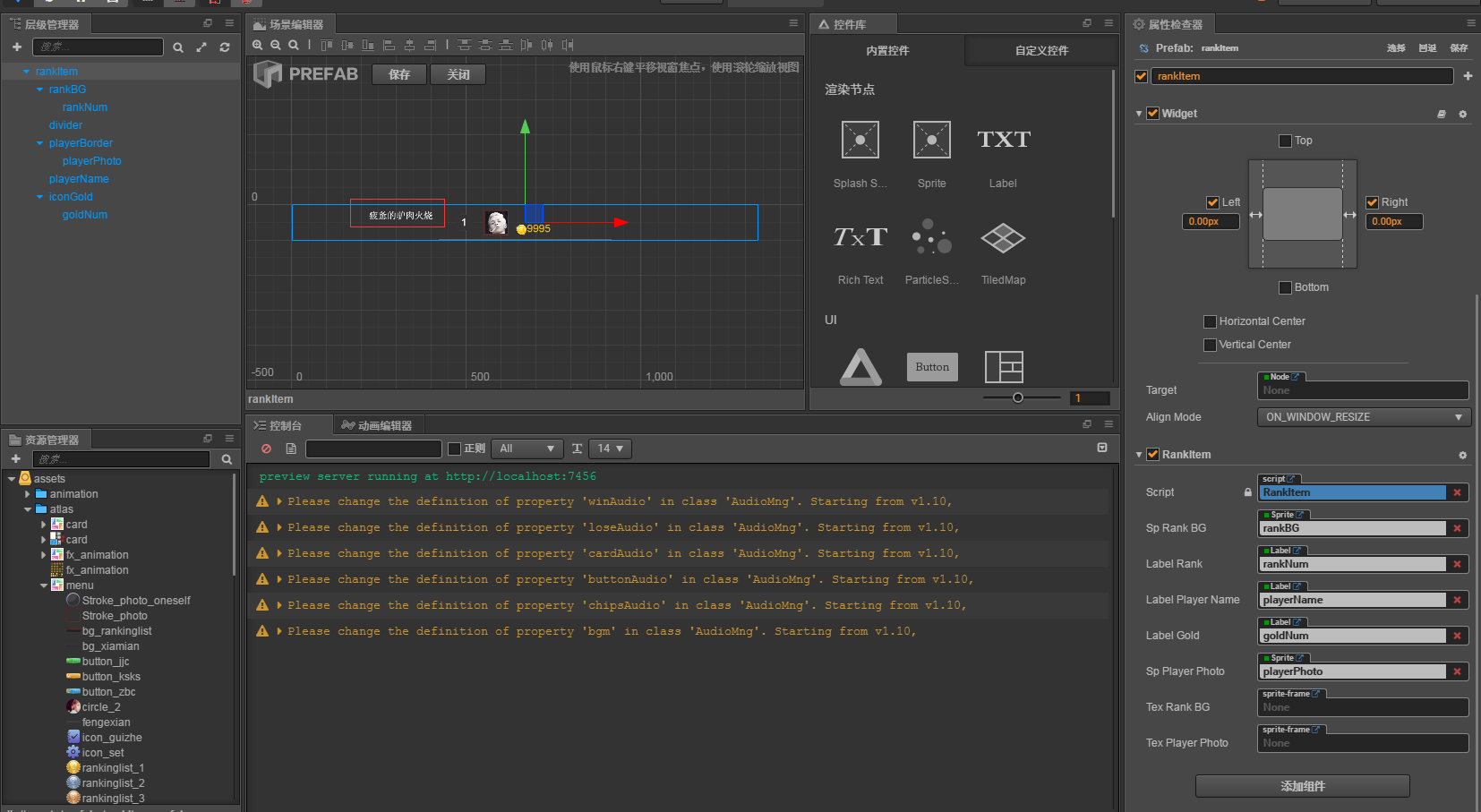Disable the RankItem script component checkbox
This screenshot has height=812, width=1481.
(1152, 455)
